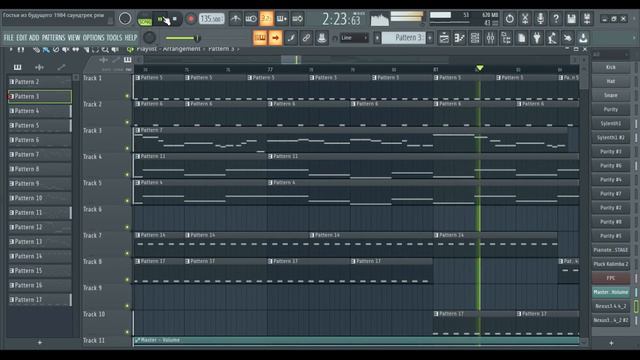Toggle the metronome icon

[236, 19]
